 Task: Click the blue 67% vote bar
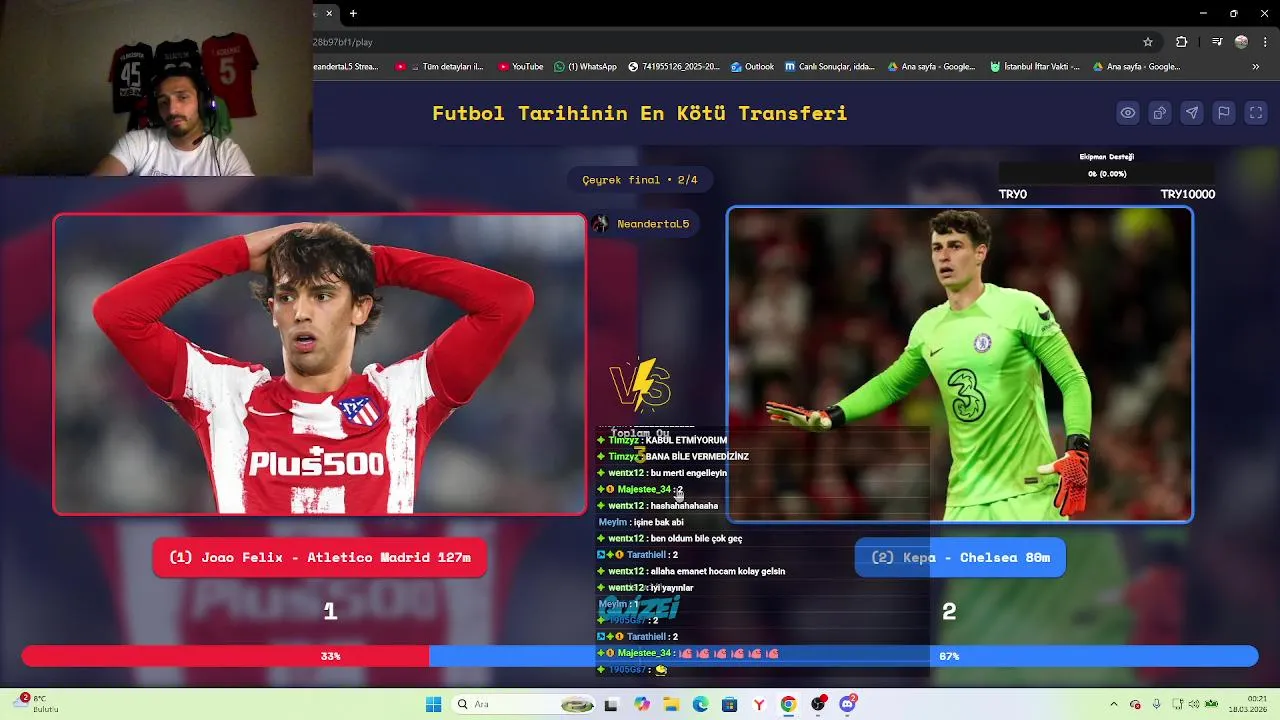(x=843, y=656)
